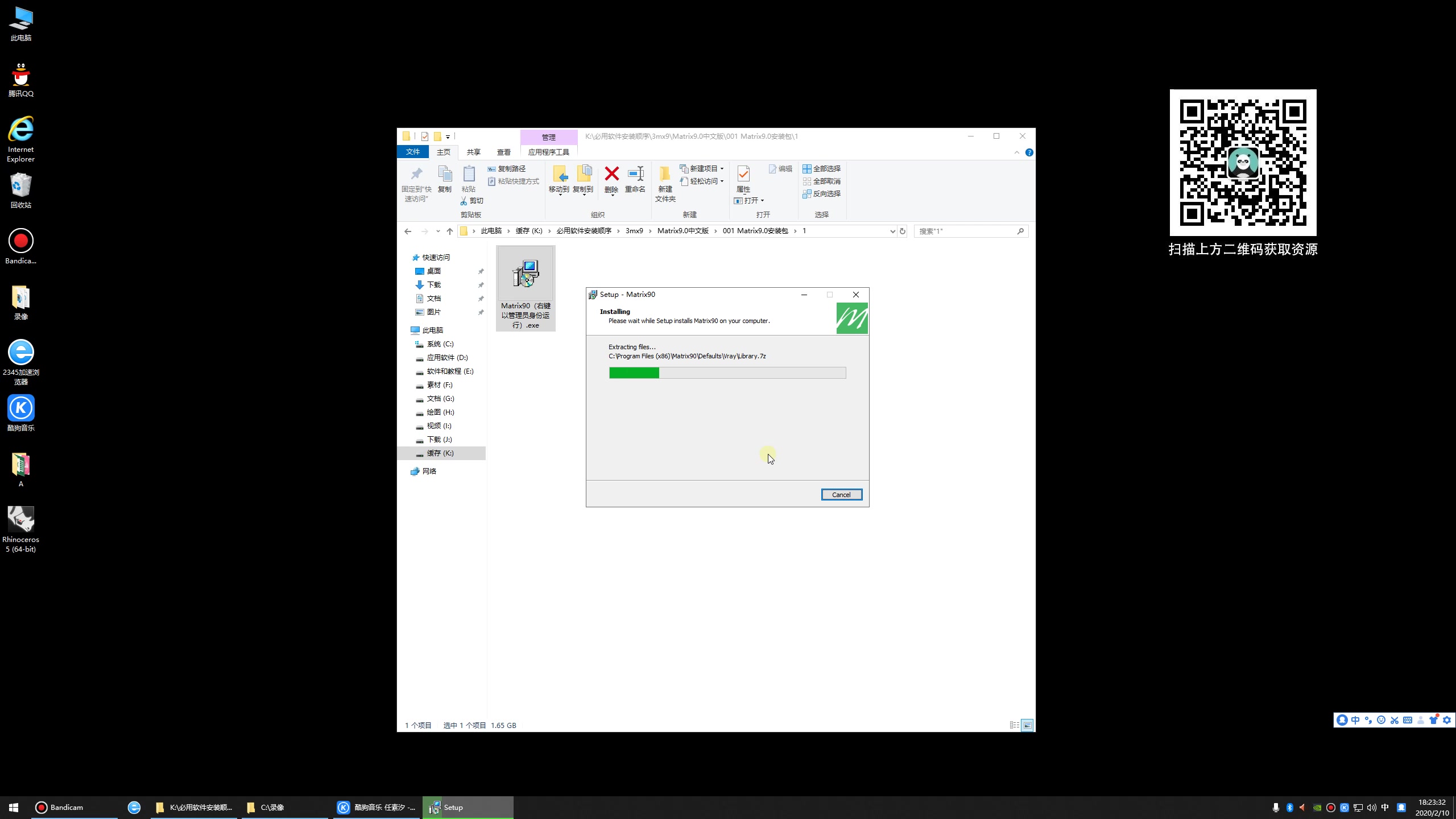Viewport: 1456px width, 819px height.
Task: Open the Windows Start button
Action: pos(14,808)
